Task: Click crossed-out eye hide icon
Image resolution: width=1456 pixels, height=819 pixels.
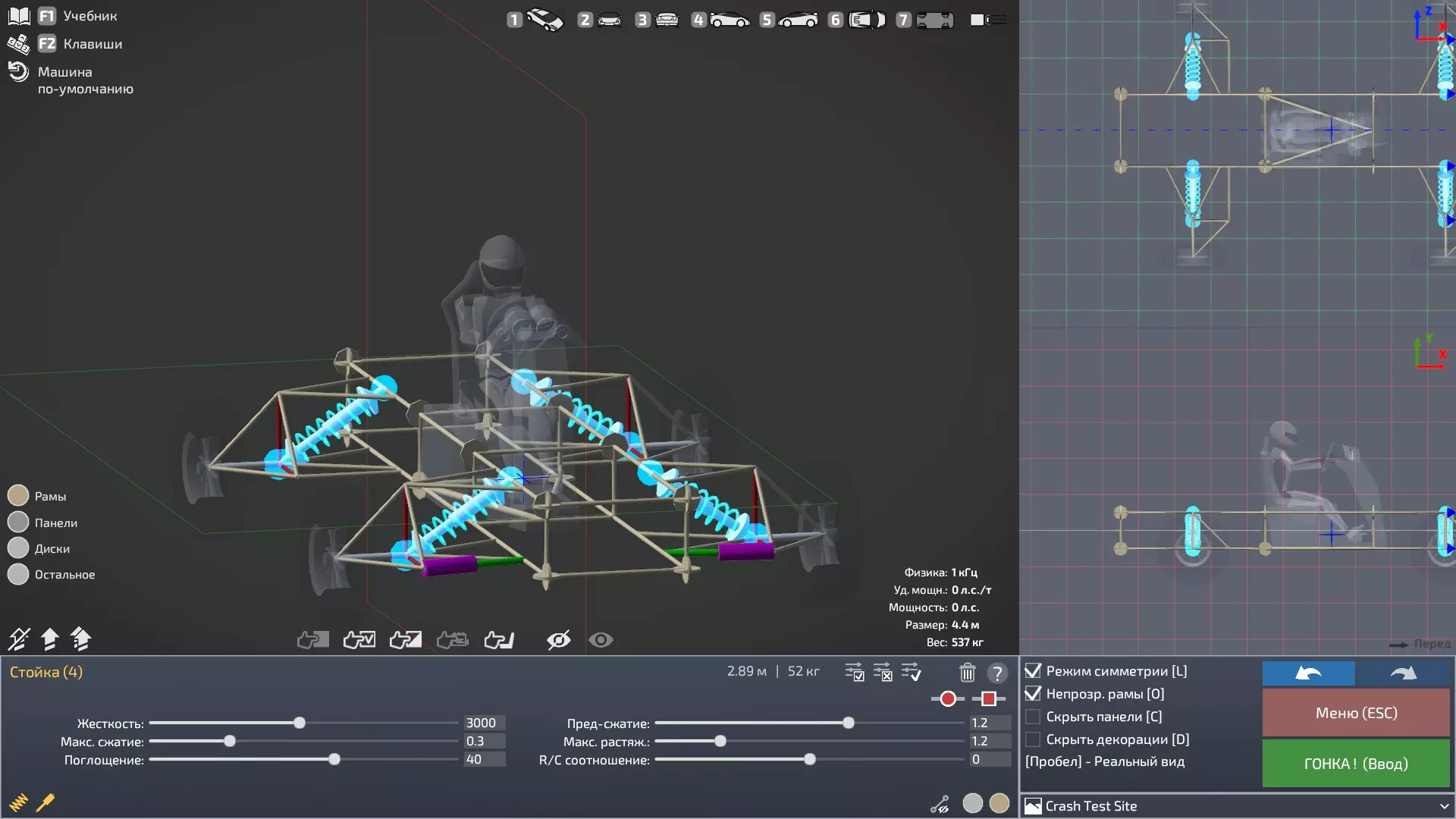Action: (x=558, y=640)
